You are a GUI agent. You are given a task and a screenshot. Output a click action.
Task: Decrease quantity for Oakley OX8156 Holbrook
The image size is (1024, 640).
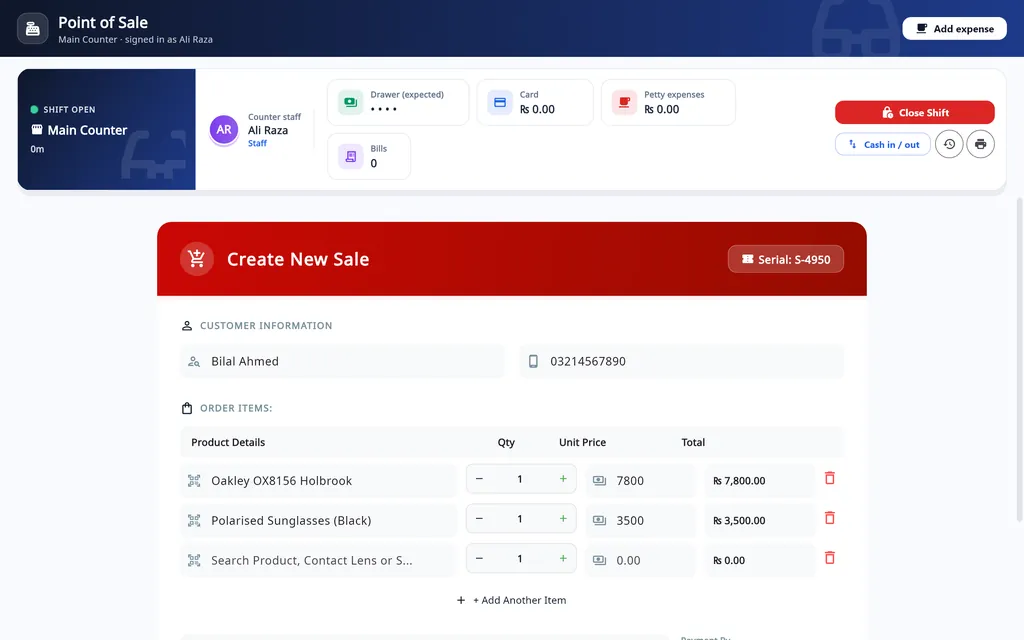479,479
